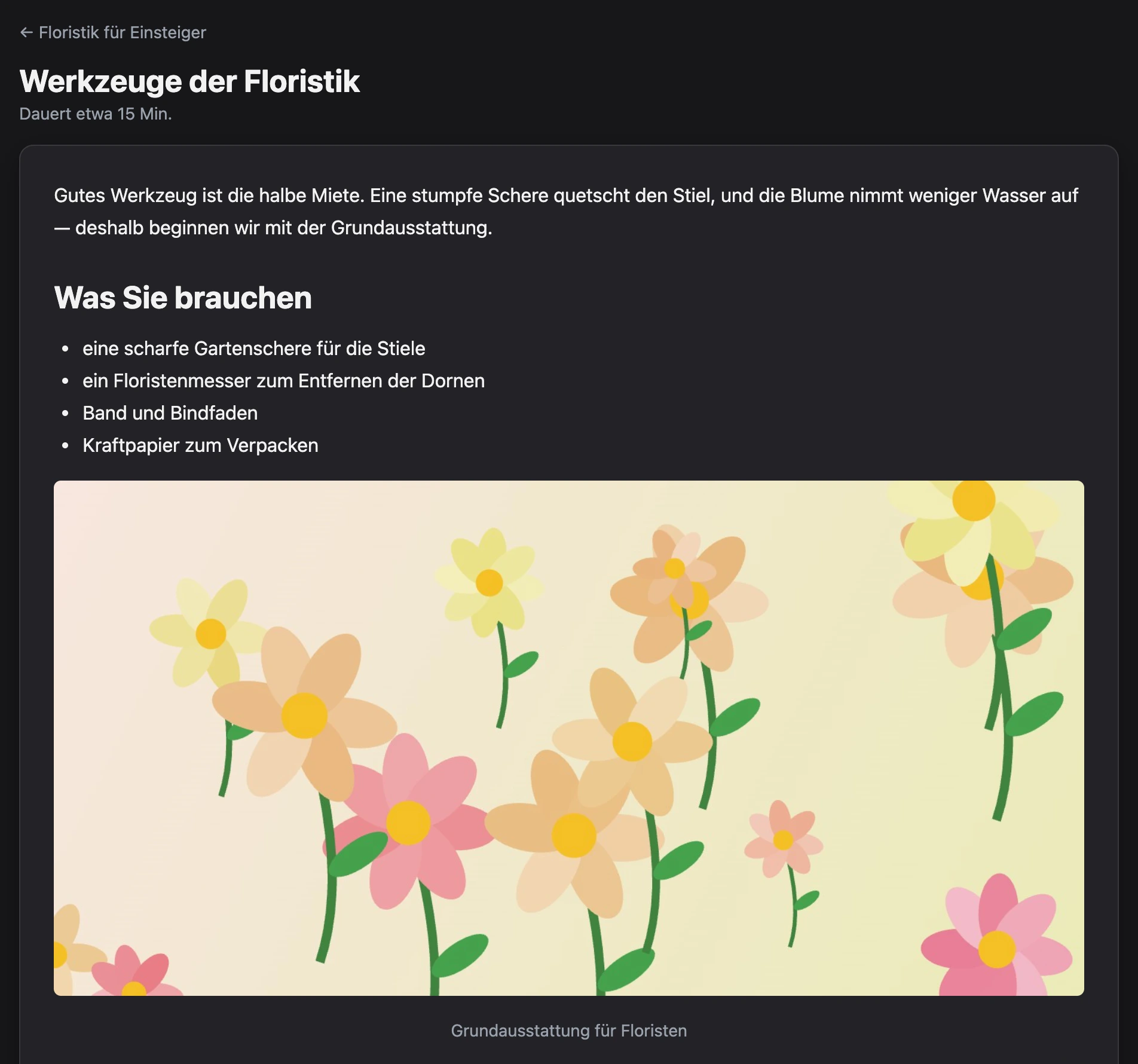Click the Werkzeuge der Floristik lesson title
Screen dimensions: 1138x1064
click(x=189, y=81)
